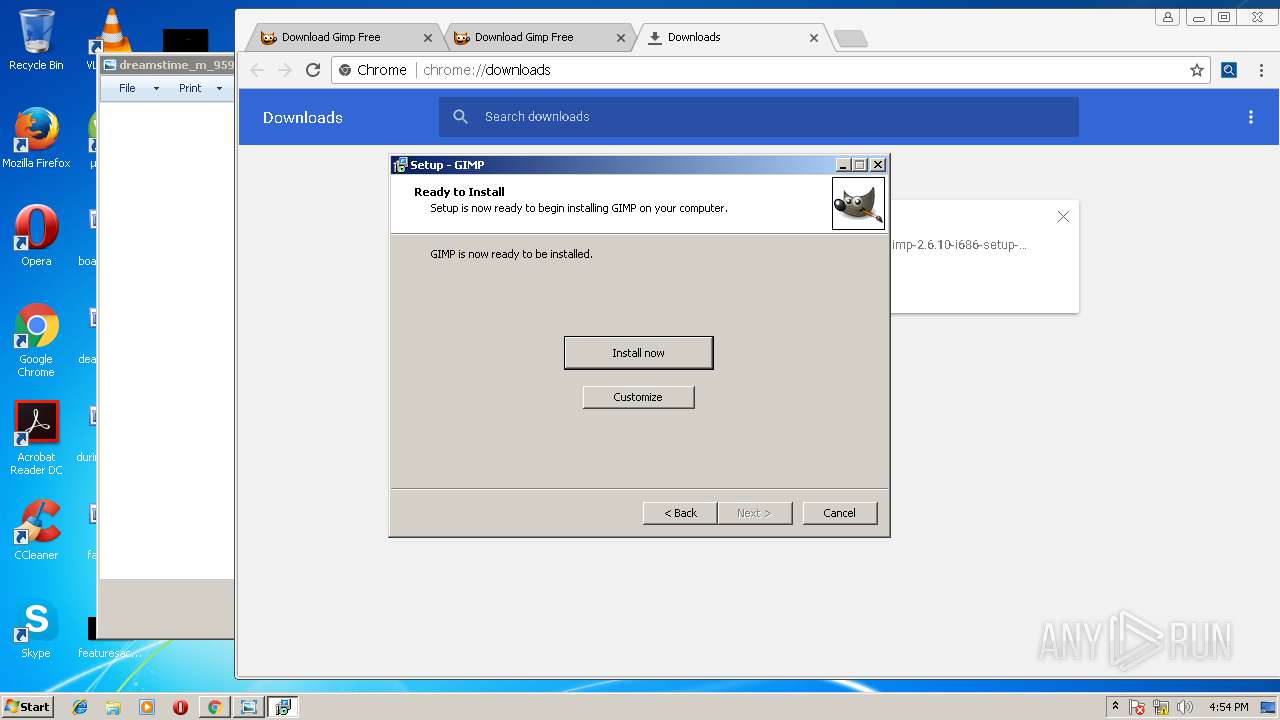This screenshot has width=1280, height=720.
Task: Click the volume speaker tray icon
Action: tap(1185, 707)
